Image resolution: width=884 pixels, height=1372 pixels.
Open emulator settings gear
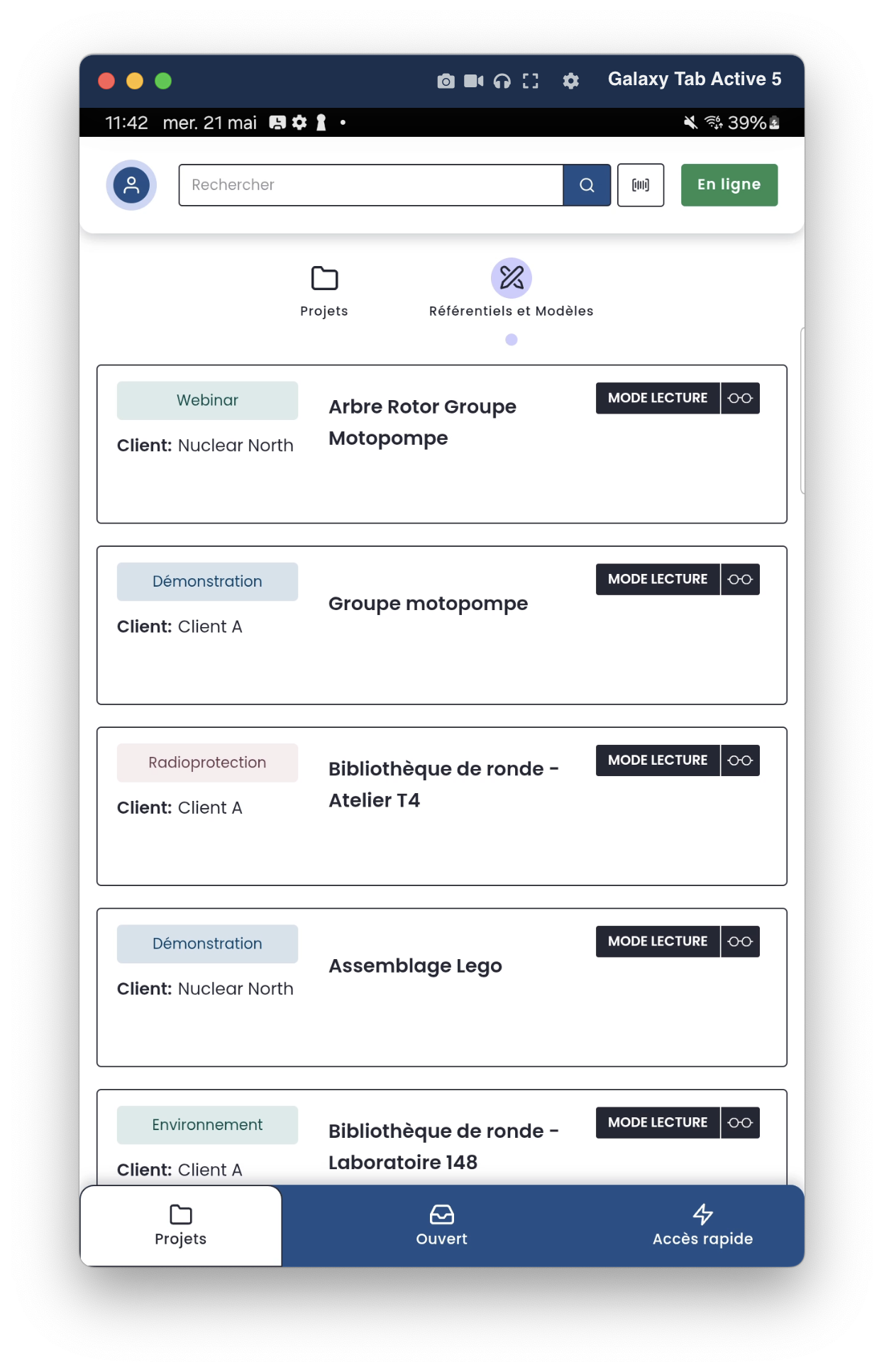pyautogui.click(x=570, y=81)
